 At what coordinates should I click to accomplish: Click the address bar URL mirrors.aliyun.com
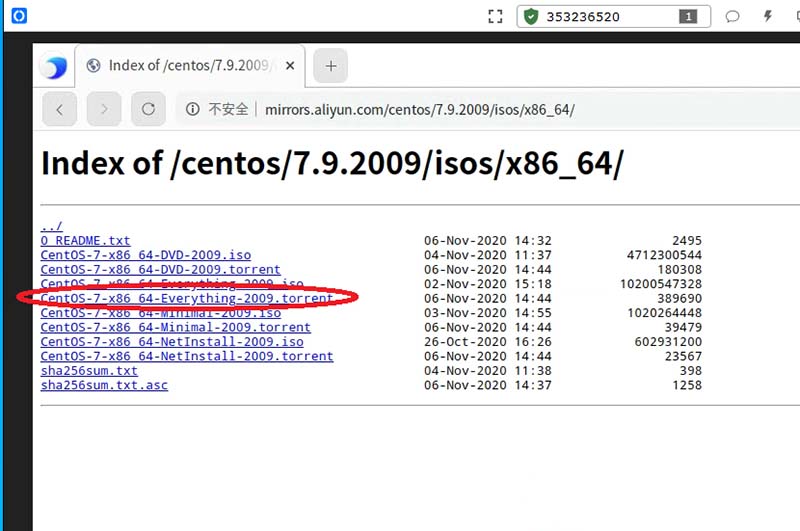click(x=419, y=110)
